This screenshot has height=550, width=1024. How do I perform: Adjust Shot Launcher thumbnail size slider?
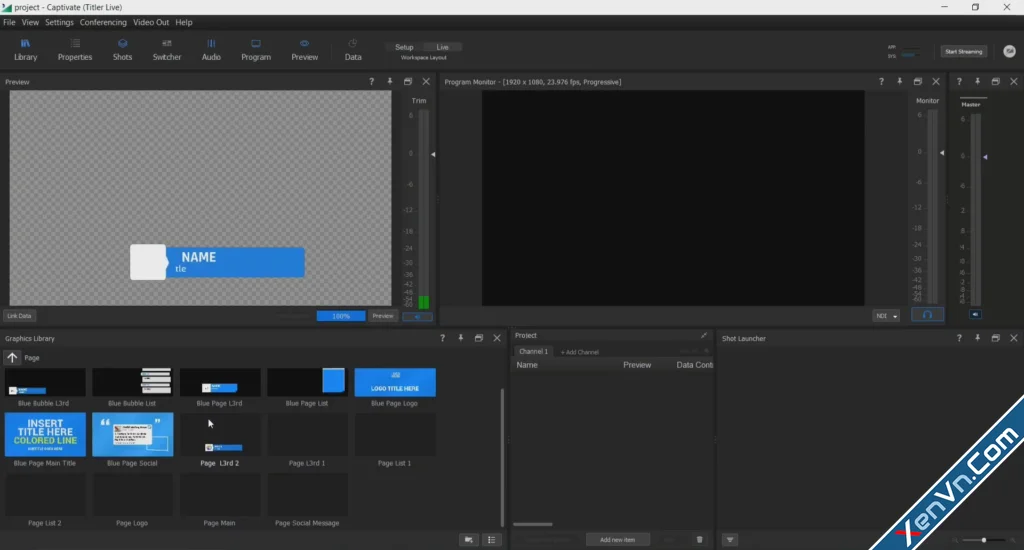(x=984, y=540)
